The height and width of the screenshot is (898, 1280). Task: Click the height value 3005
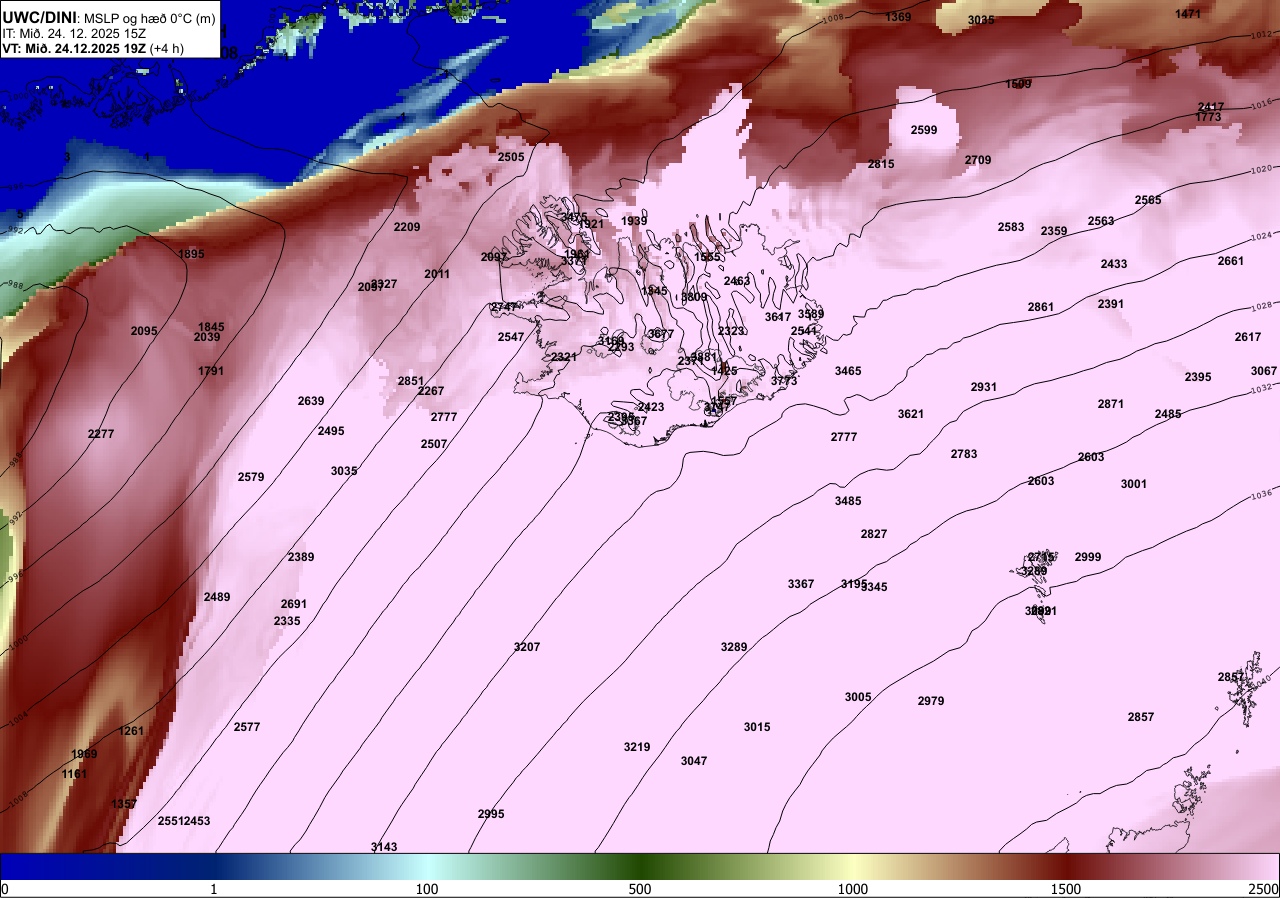tap(858, 697)
